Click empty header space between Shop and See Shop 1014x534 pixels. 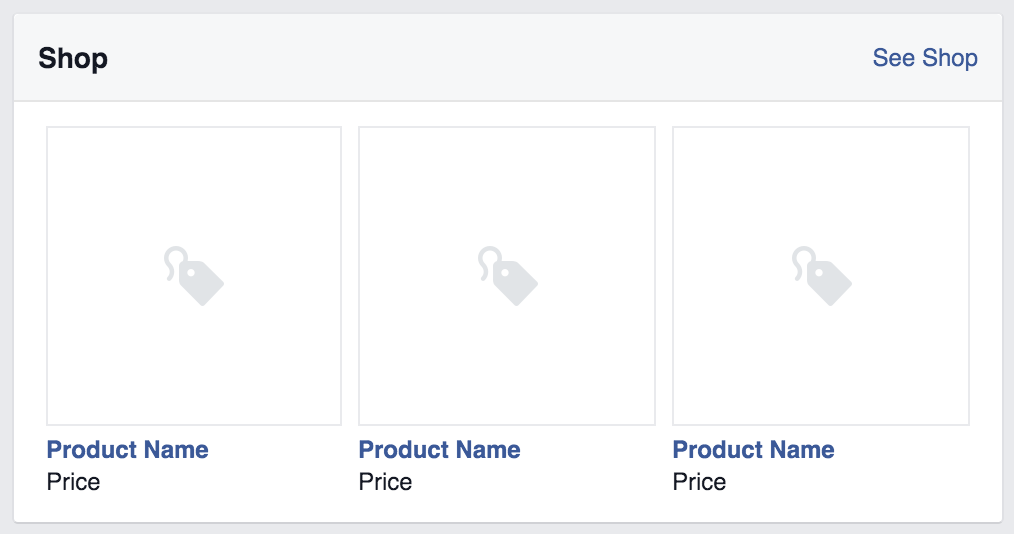pyautogui.click(x=480, y=58)
